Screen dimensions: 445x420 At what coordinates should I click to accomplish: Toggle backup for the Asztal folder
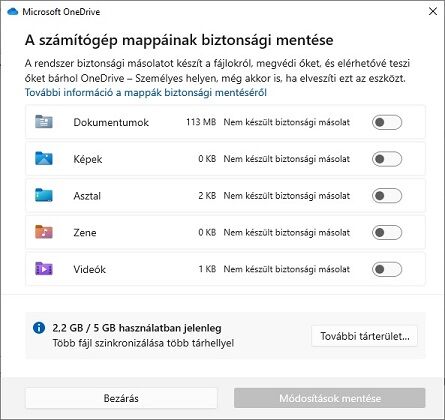point(387,196)
